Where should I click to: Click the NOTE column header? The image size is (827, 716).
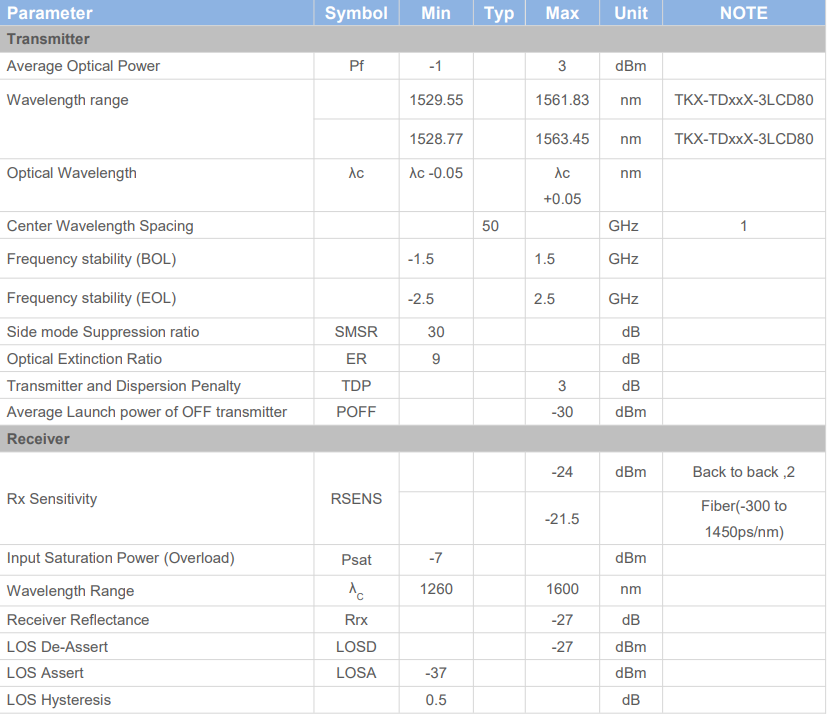coord(744,13)
